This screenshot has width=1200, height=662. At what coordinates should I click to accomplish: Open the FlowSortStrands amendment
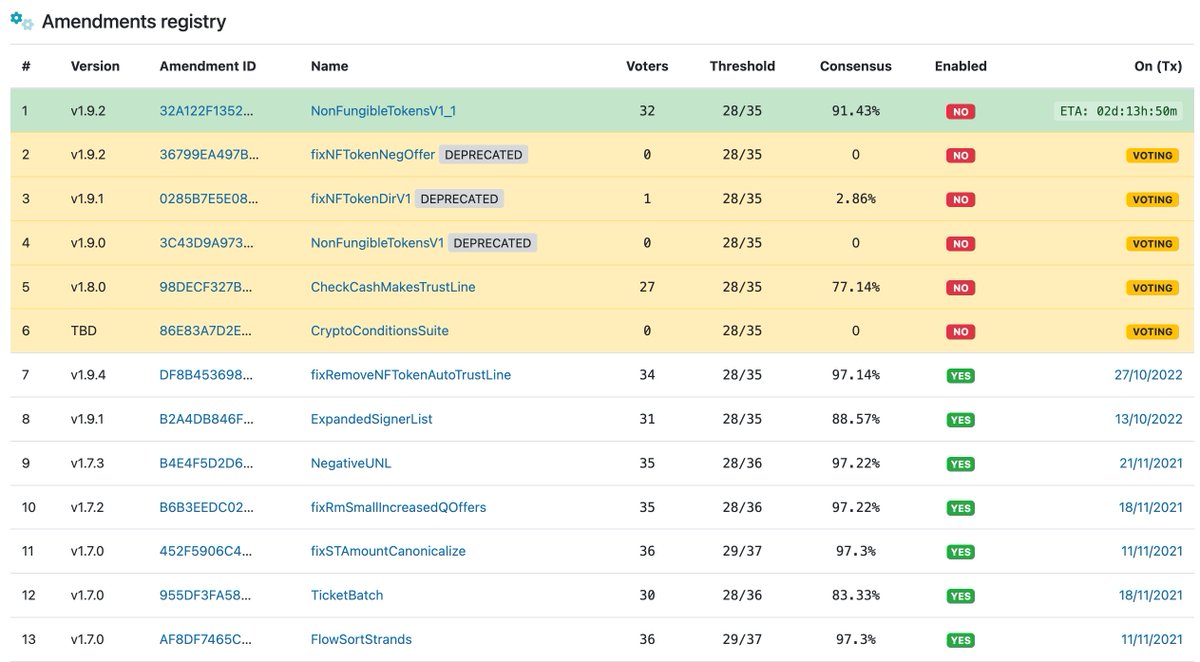click(361, 639)
